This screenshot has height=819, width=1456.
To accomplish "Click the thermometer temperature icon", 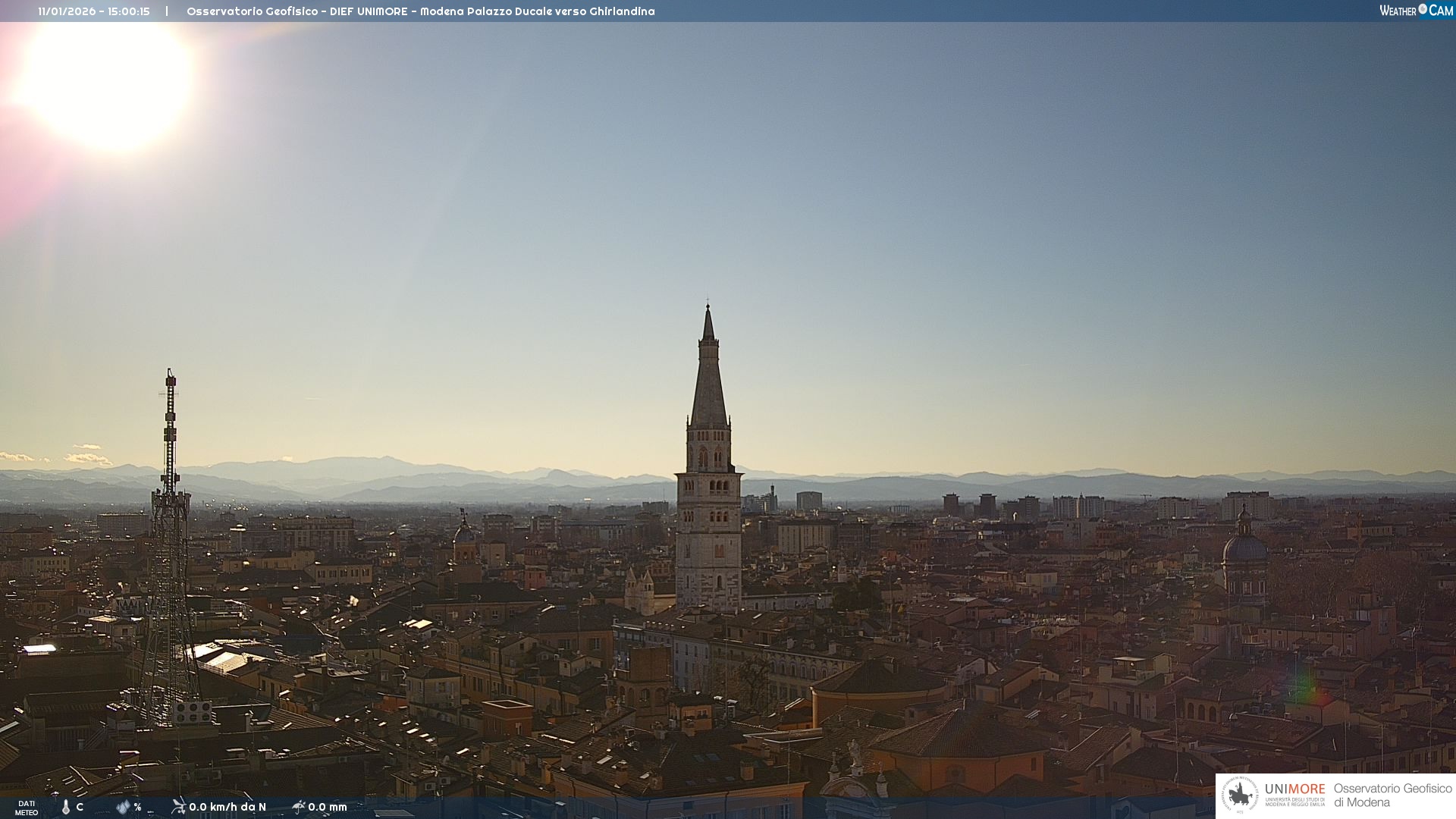I will (x=66, y=807).
